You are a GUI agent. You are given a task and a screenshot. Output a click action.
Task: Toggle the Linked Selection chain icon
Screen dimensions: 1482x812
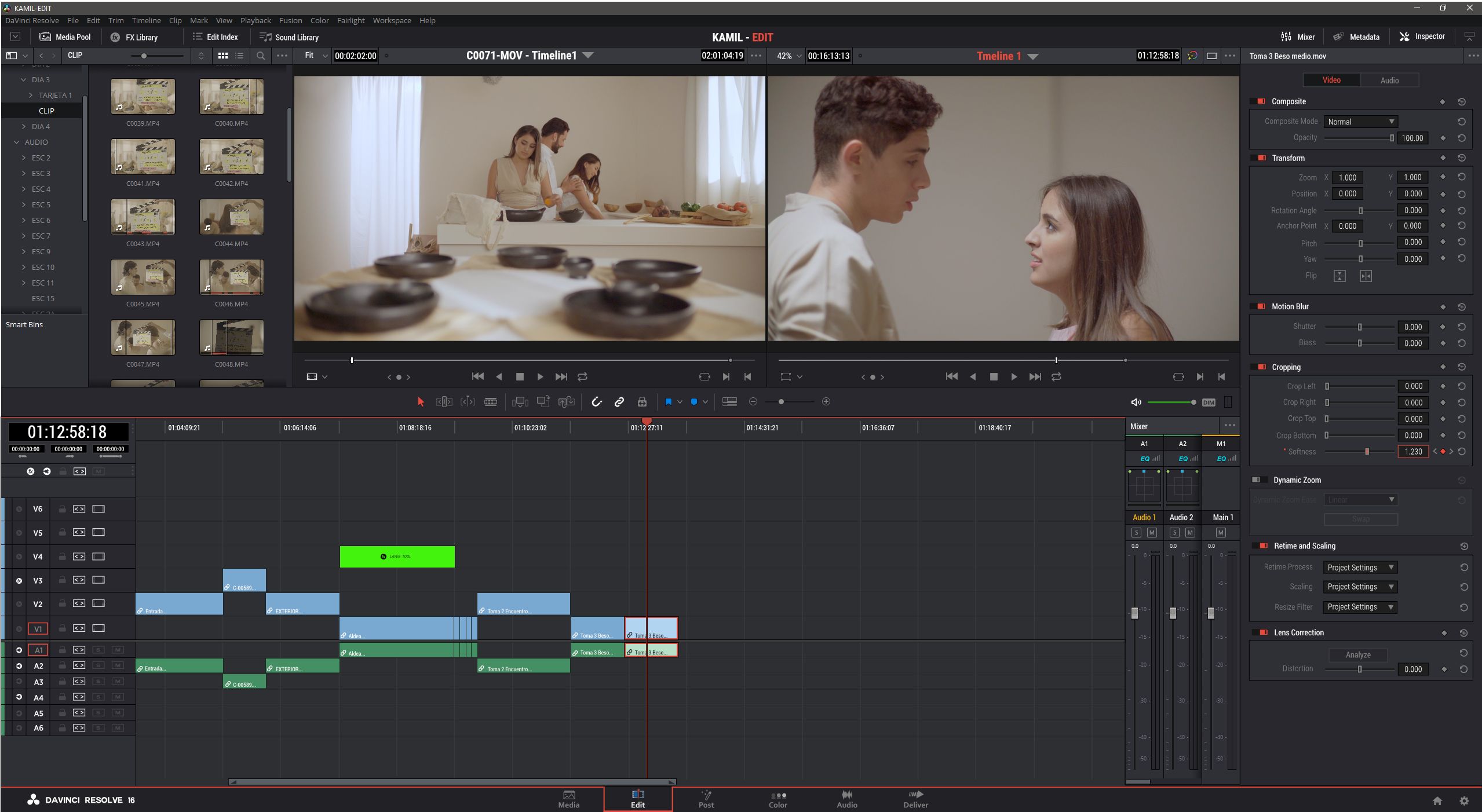pos(619,401)
